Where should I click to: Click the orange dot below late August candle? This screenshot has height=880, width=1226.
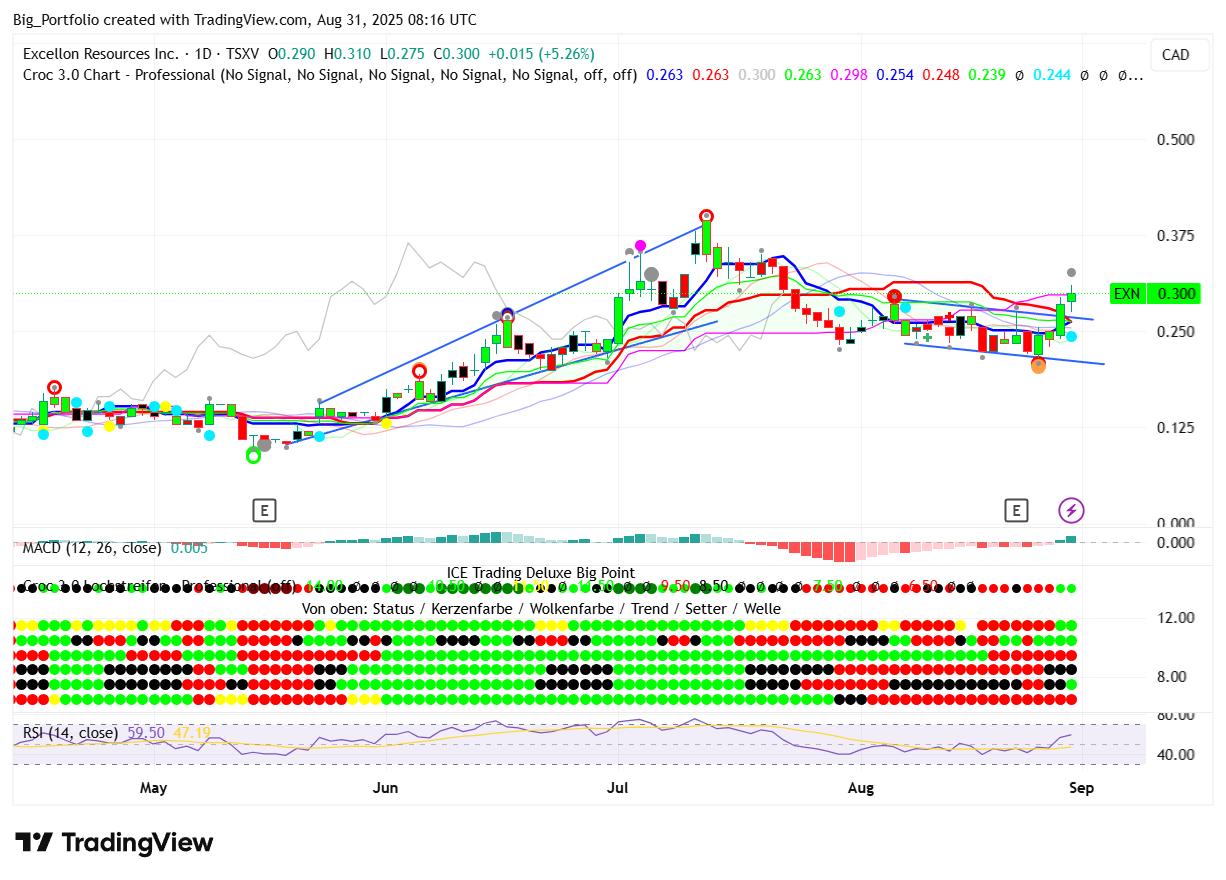point(1038,366)
